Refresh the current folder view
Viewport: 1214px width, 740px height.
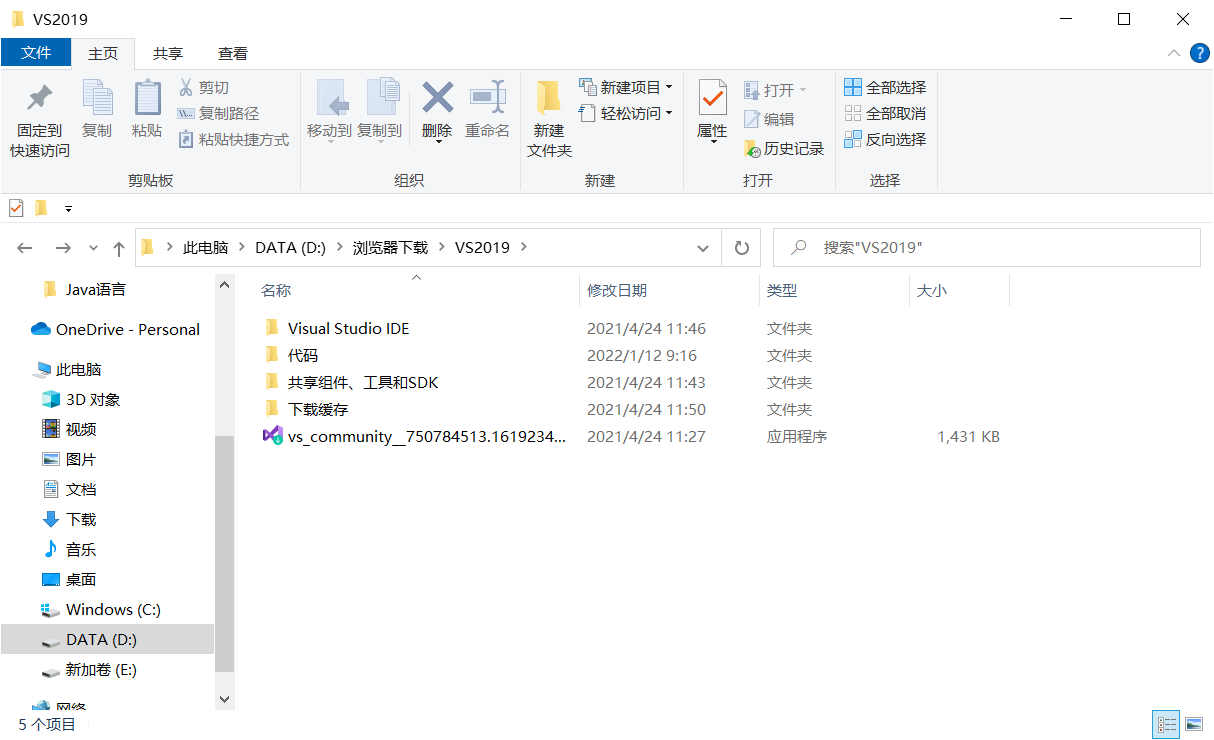[741, 248]
